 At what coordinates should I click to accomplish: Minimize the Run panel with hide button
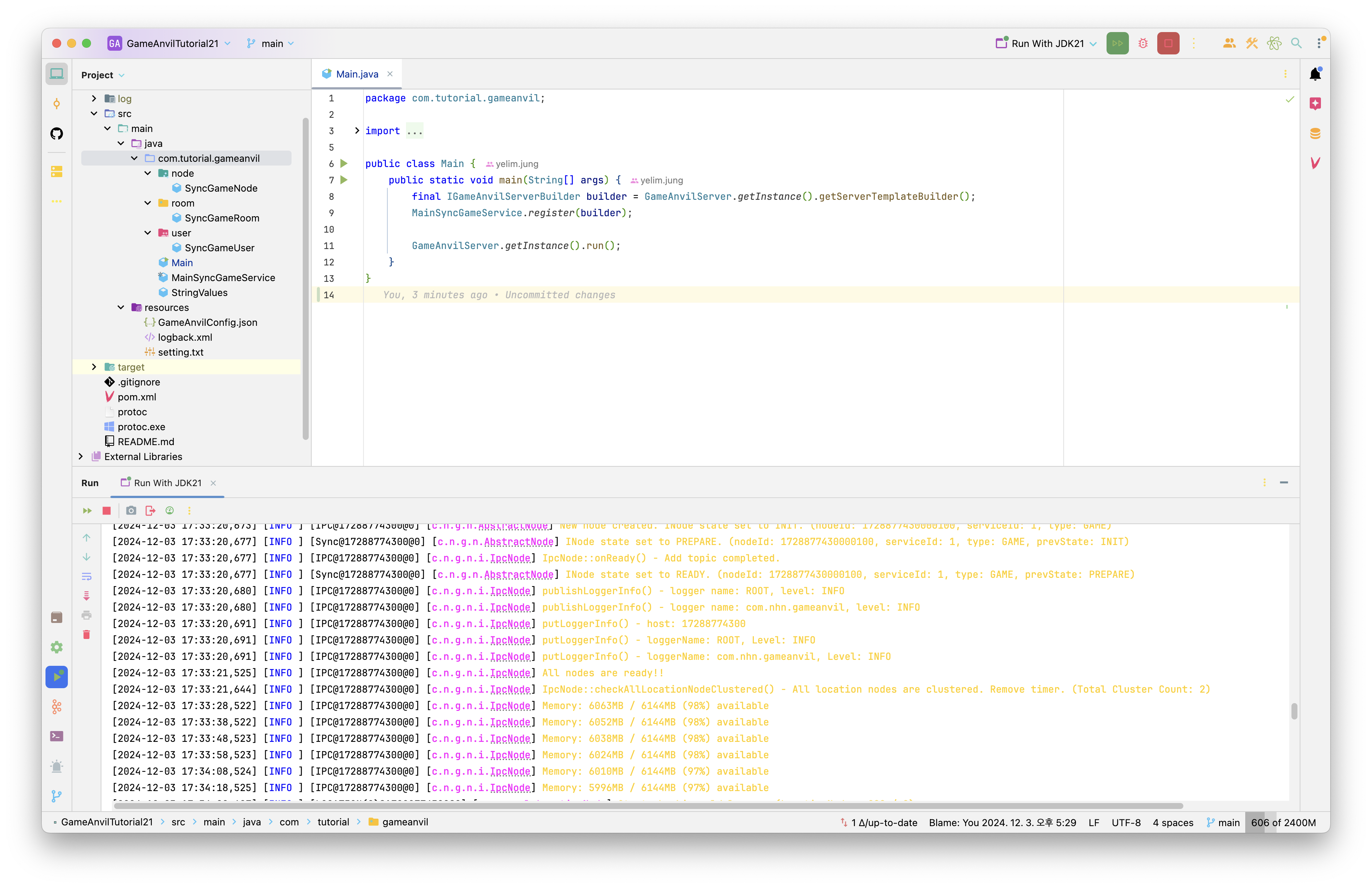1284,483
